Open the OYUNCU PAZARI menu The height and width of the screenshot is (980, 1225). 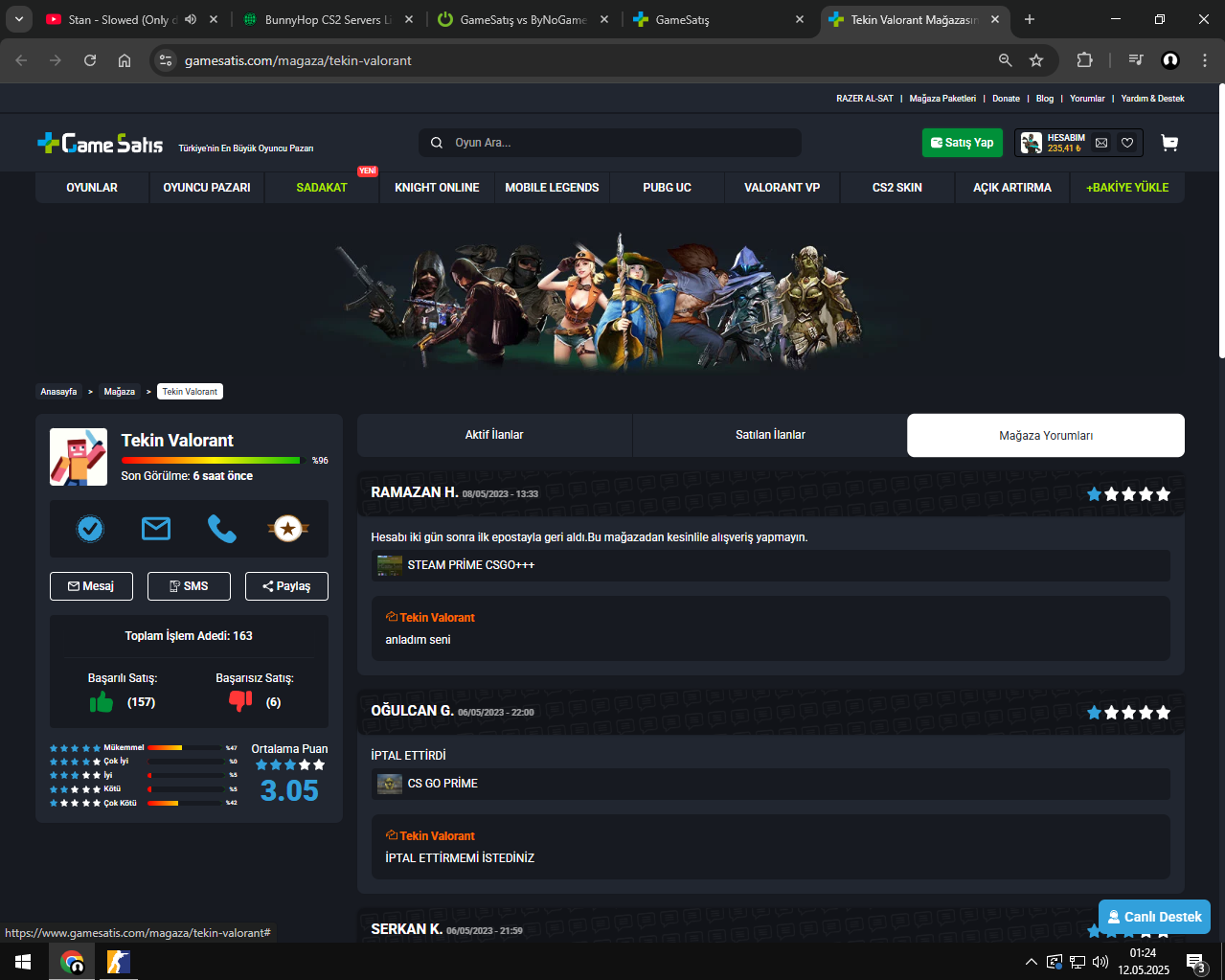point(207,188)
